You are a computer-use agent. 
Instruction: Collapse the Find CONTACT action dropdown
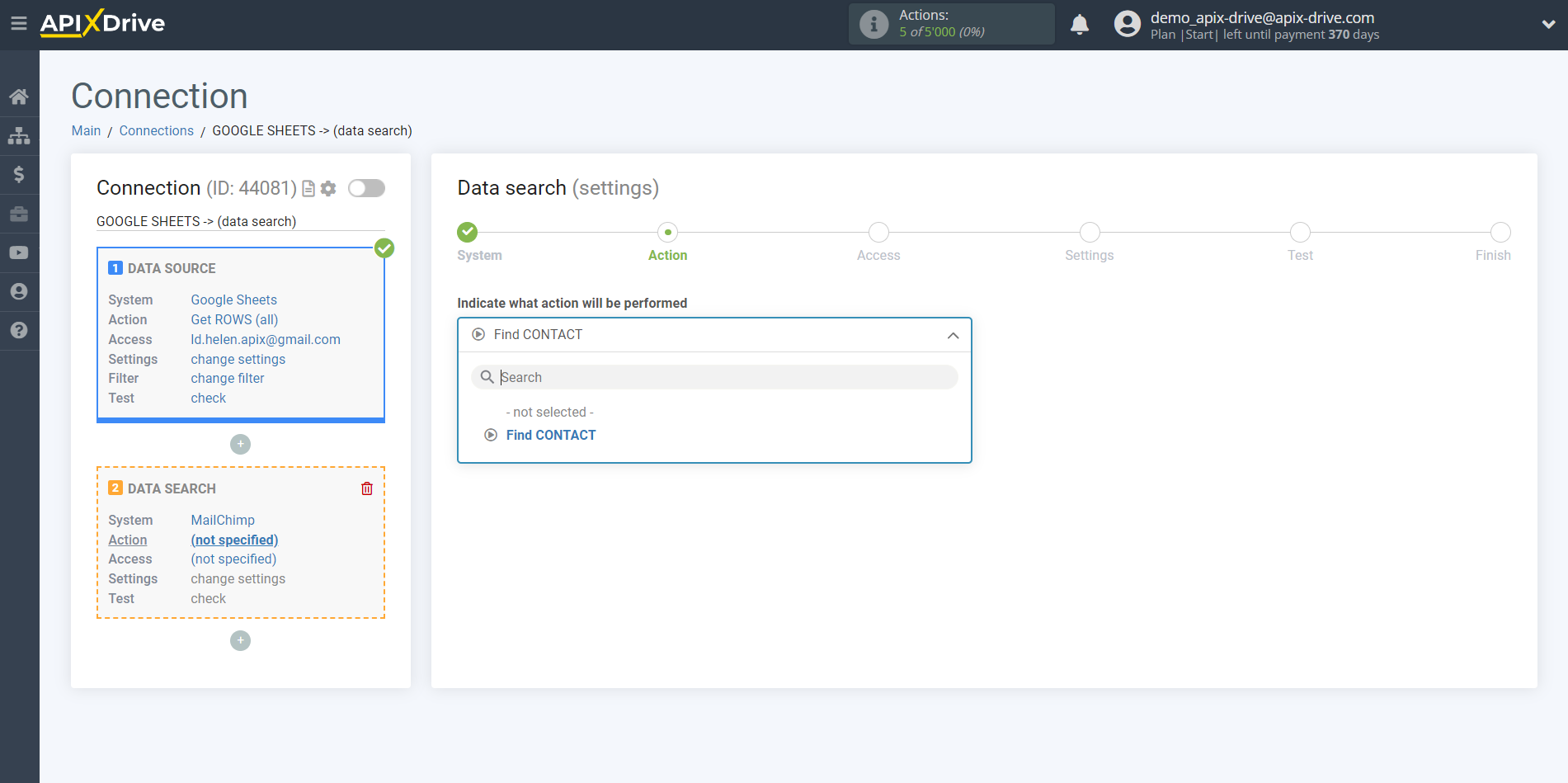click(x=714, y=334)
